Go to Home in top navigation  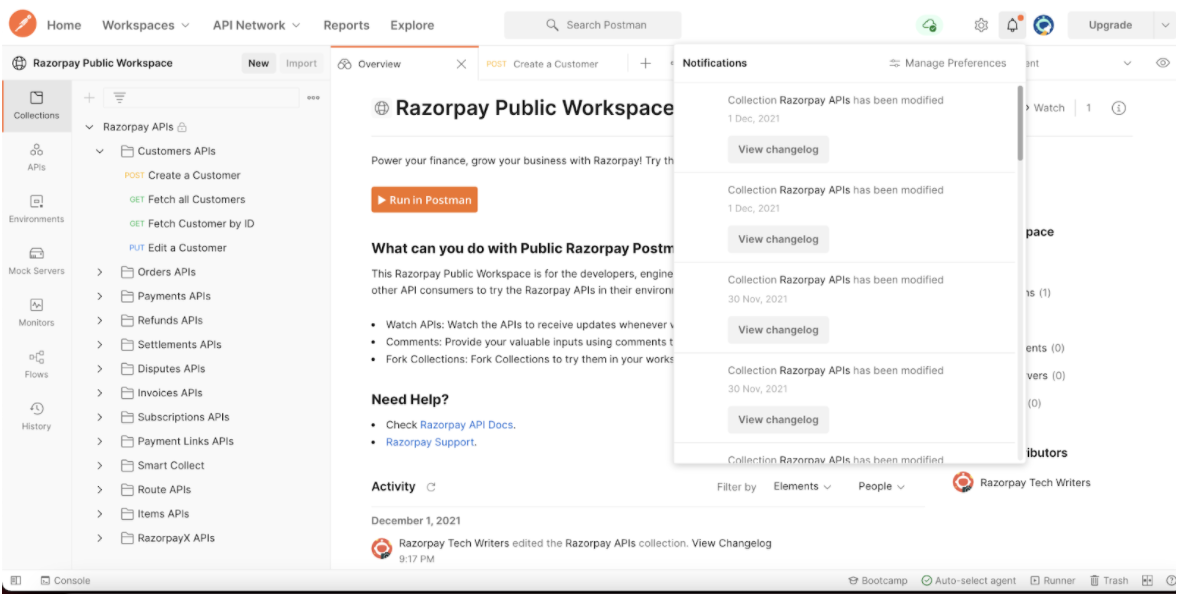64,25
